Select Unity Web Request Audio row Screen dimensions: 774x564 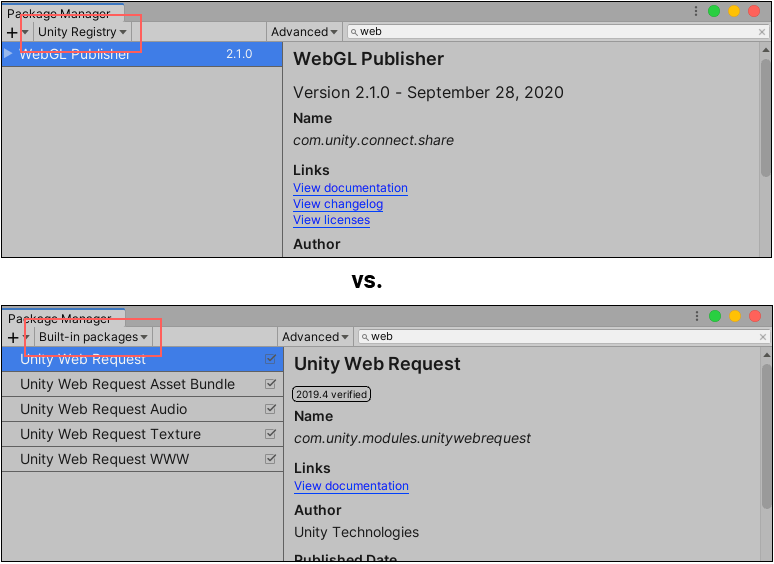coord(142,409)
